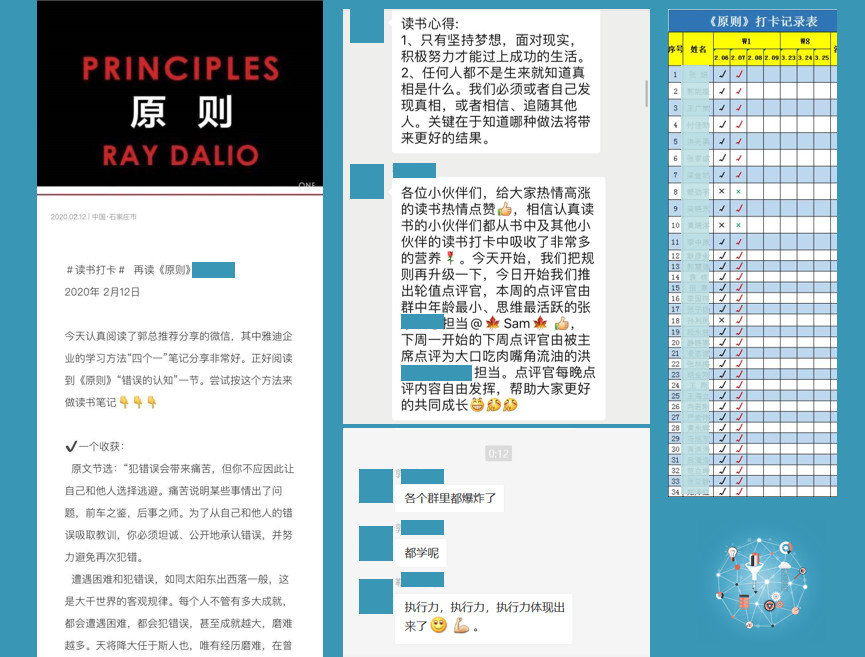Click the 各个群里都爆炸了 message bubble
Image resolution: width=865 pixels, height=657 pixels.
(x=450, y=498)
